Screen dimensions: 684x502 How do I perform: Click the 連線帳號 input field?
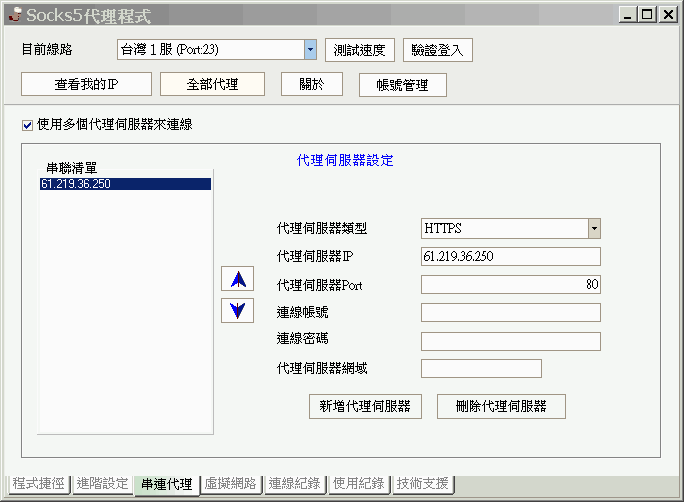tap(511, 313)
